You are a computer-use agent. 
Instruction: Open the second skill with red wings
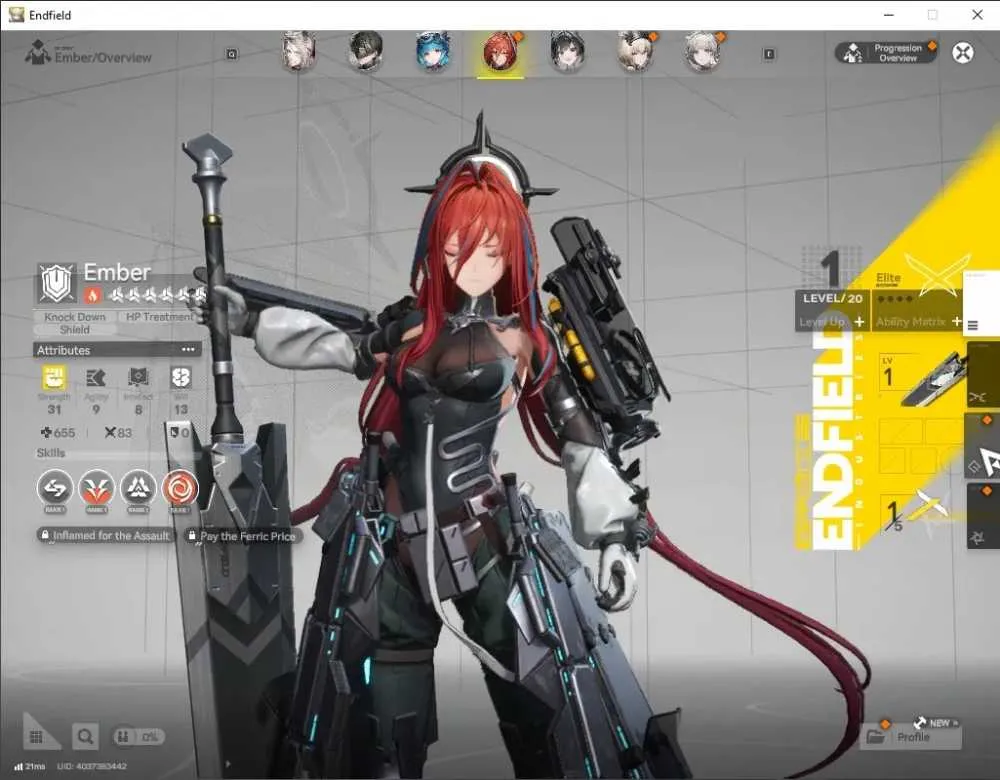click(x=96, y=489)
